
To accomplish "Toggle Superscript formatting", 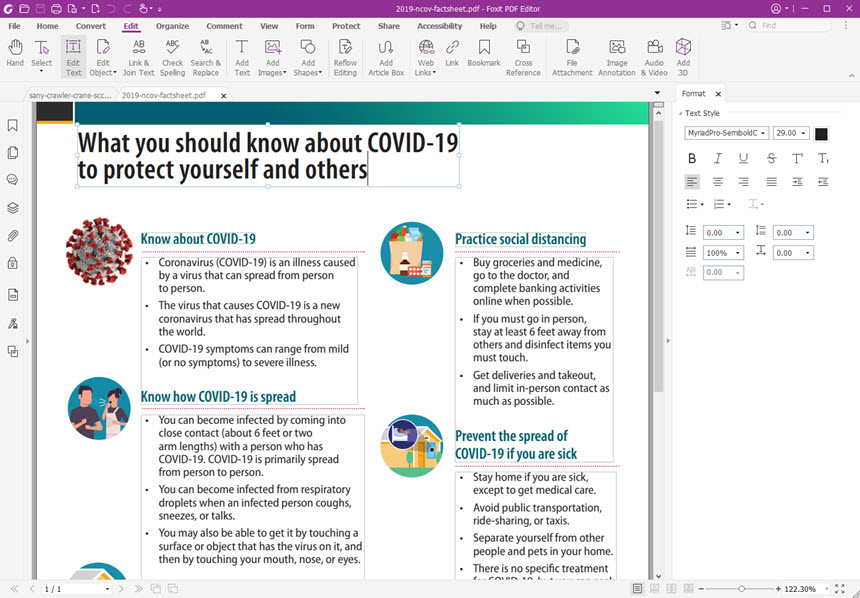I will coord(797,158).
